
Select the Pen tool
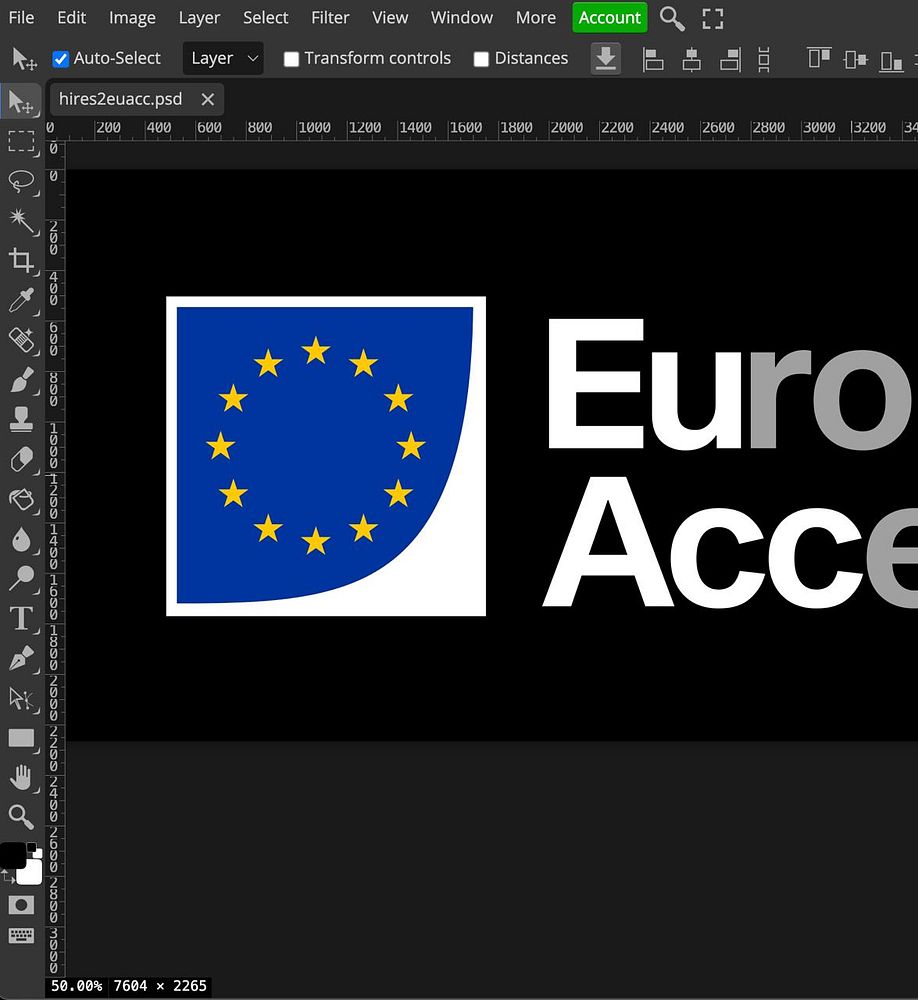pos(21,658)
